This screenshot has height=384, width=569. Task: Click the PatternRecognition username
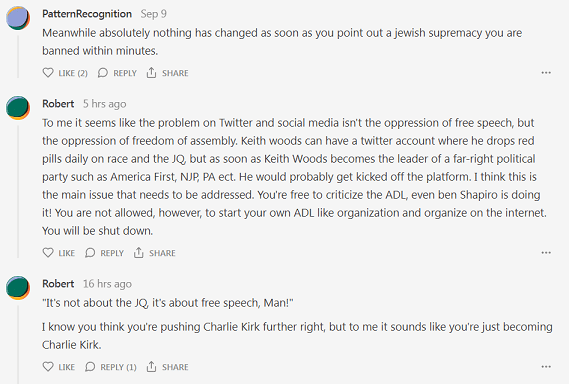[x=87, y=14]
